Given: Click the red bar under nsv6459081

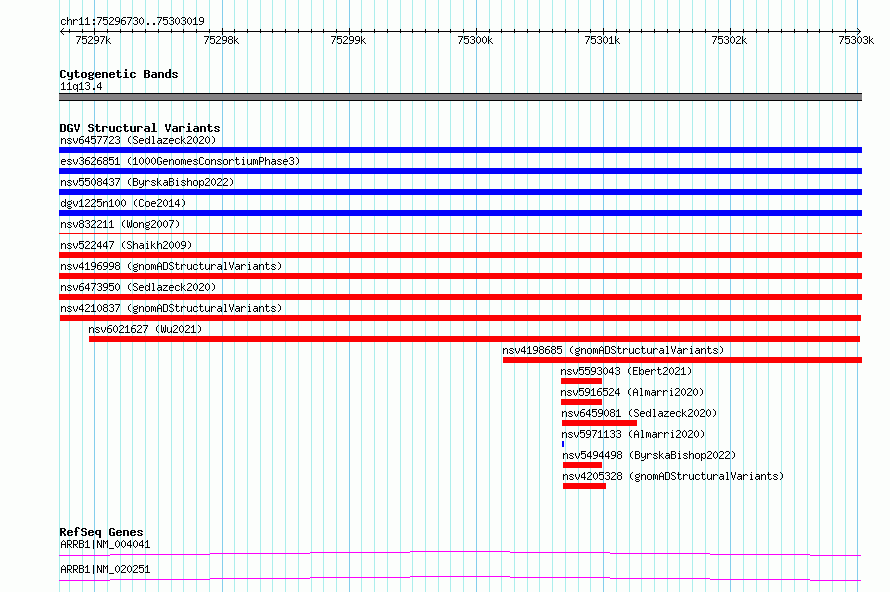Looking at the screenshot, I should tap(599, 423).
